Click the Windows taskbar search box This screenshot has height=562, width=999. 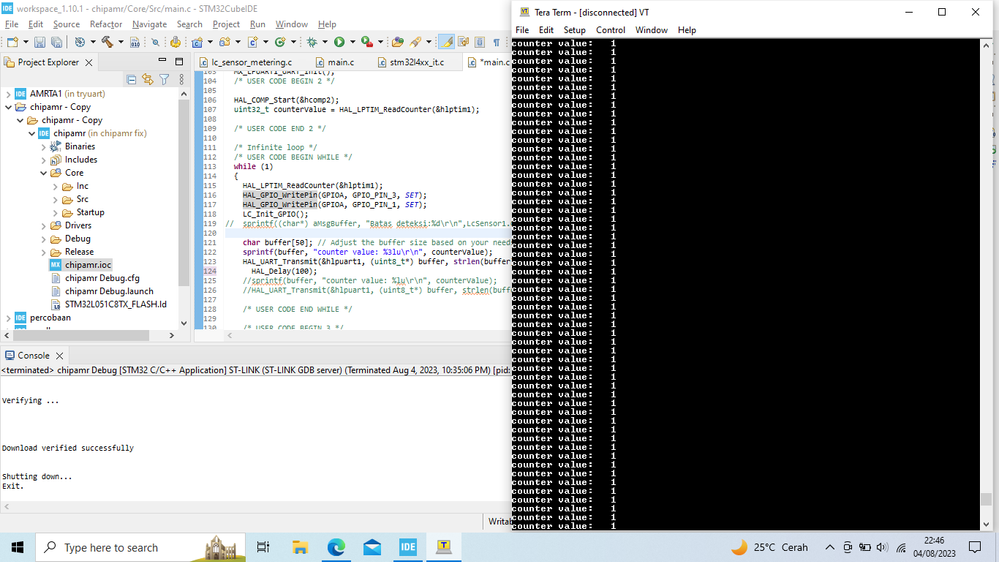140,547
